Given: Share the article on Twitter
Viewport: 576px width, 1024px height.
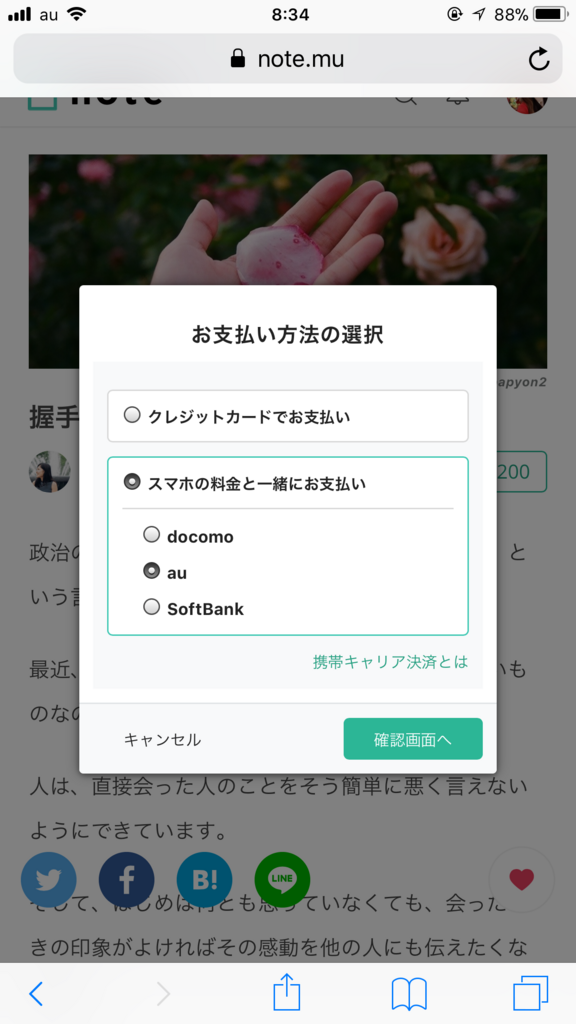Looking at the screenshot, I should point(48,880).
